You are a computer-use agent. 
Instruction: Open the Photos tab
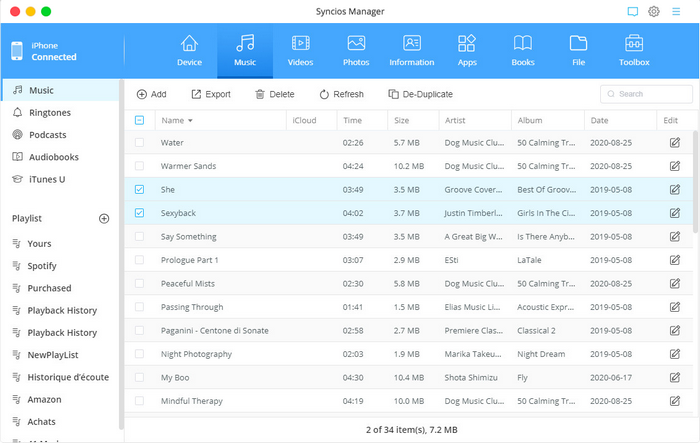[356, 51]
